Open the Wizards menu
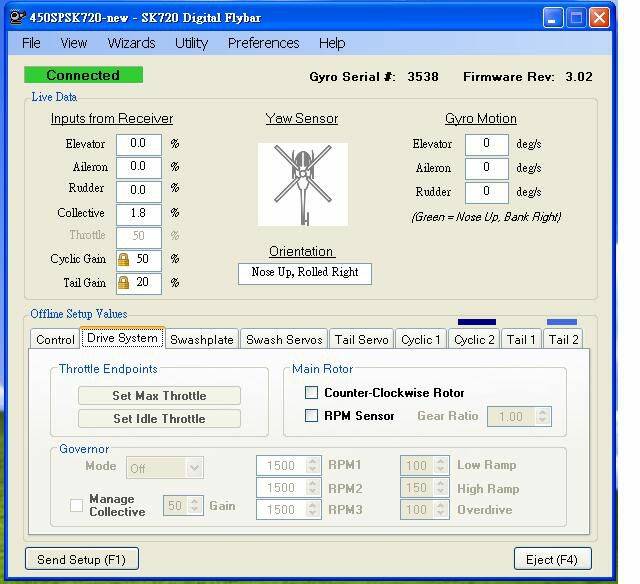The image size is (640, 584). tap(131, 43)
